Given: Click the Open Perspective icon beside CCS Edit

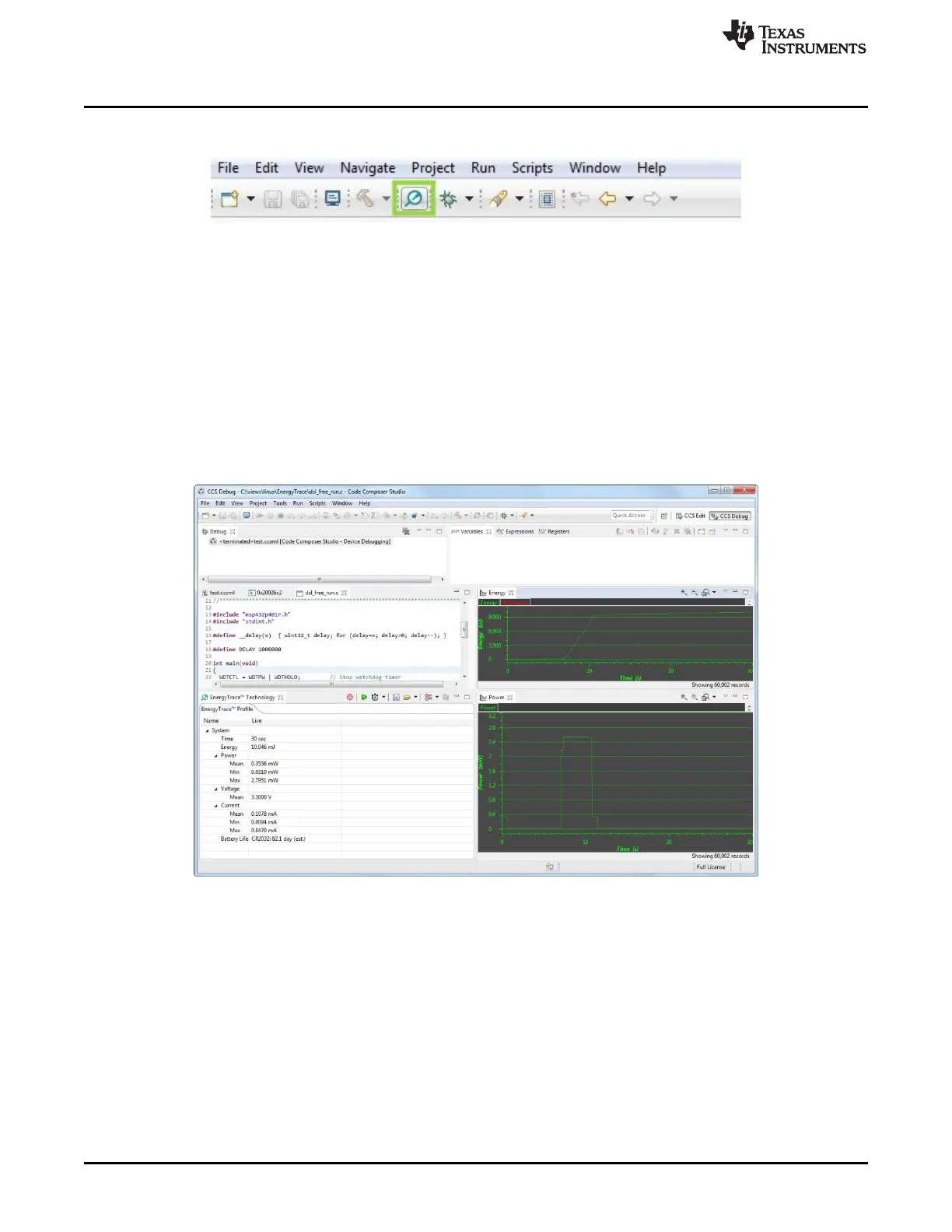Looking at the screenshot, I should point(664,516).
